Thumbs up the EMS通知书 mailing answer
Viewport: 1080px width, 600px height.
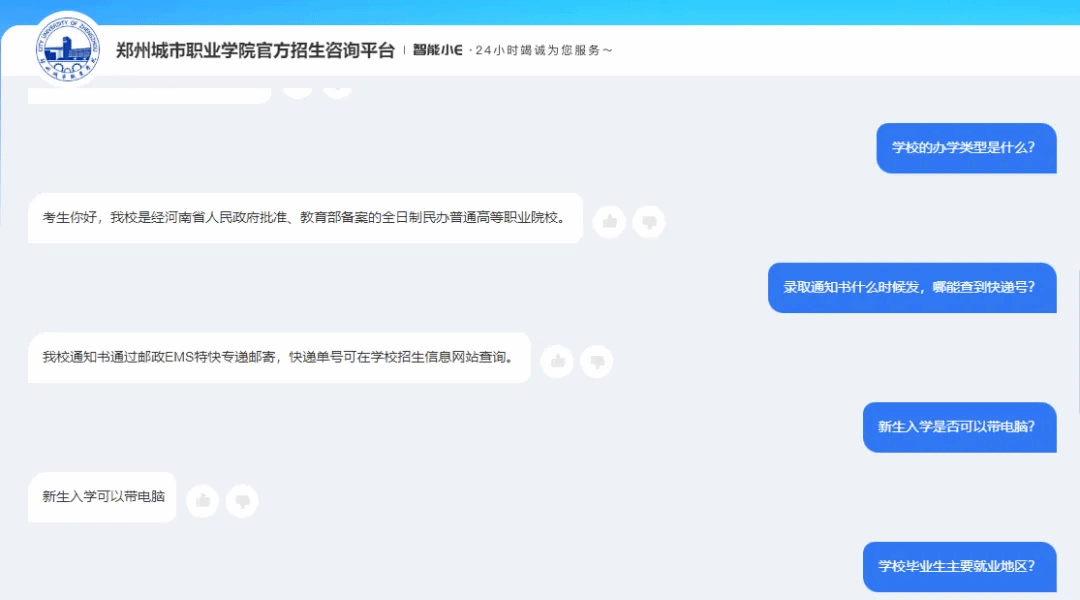557,361
